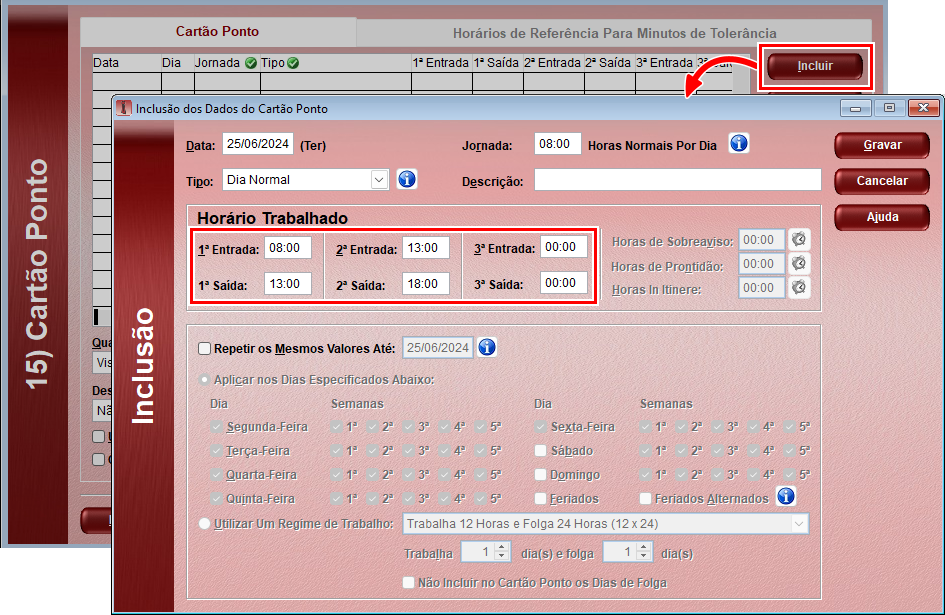Viewport: 945px width, 615px height.
Task: Click green check icon next to Tipo column
Action: click(x=293, y=63)
